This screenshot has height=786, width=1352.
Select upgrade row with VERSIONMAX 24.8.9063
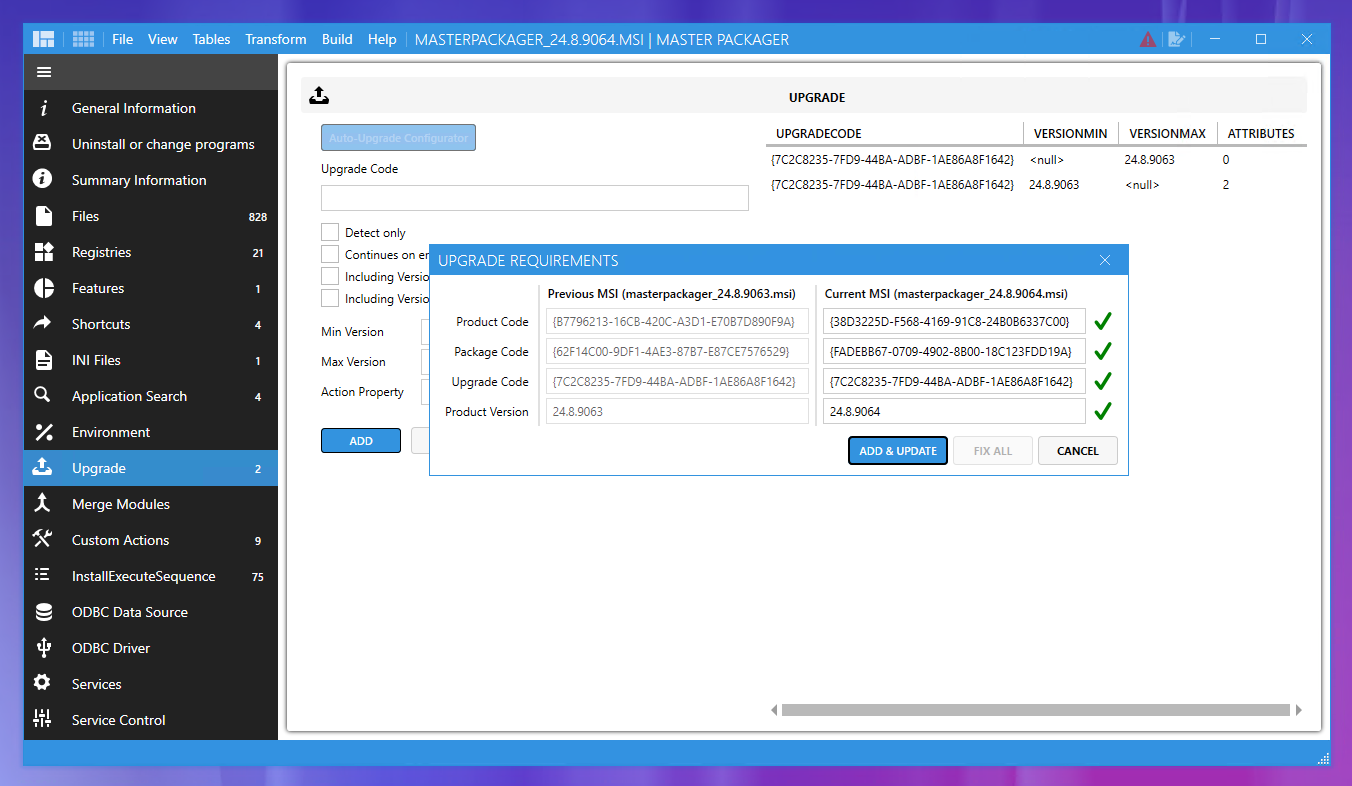point(1037,160)
